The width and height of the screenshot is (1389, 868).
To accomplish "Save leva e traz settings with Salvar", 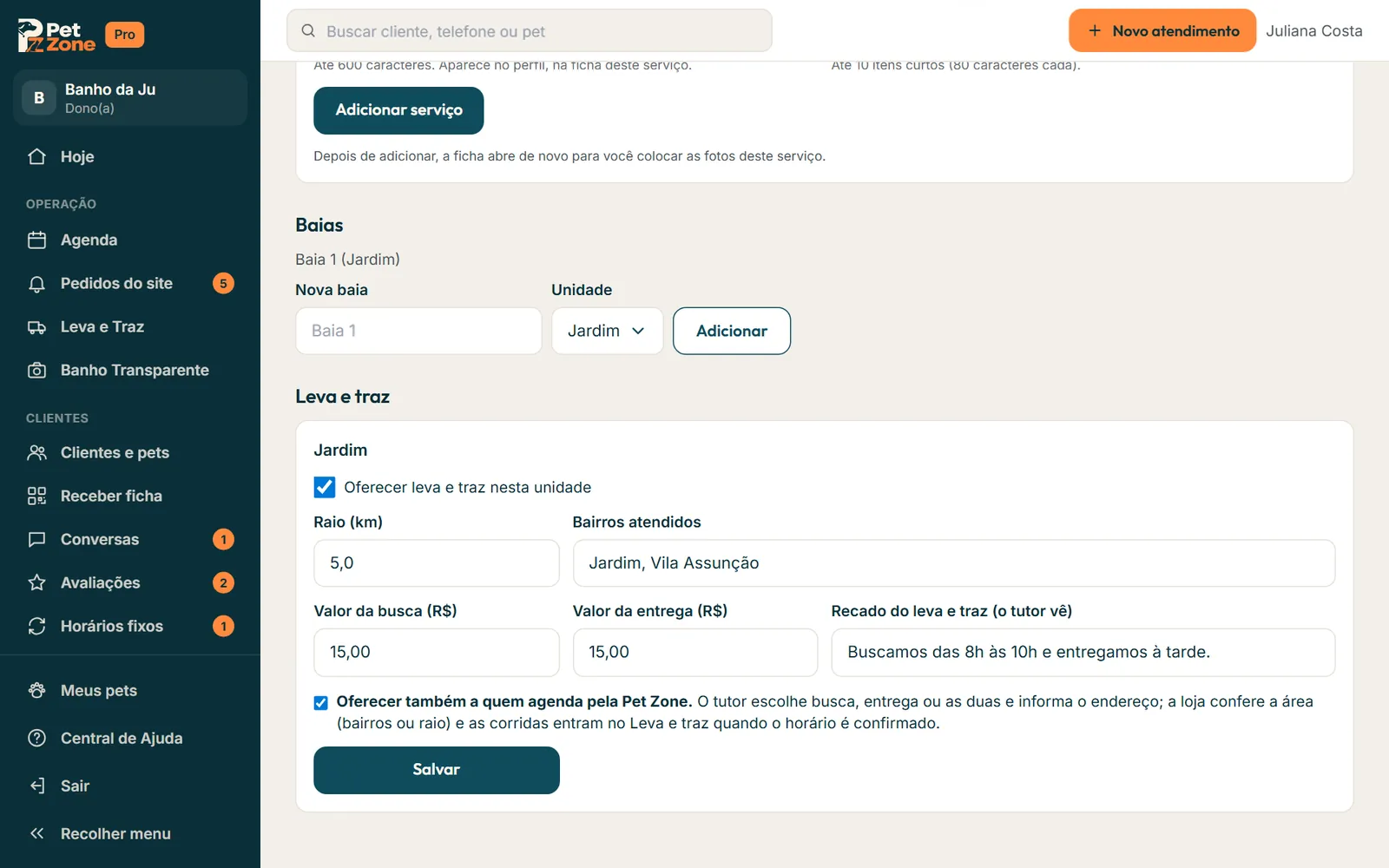I will [437, 770].
